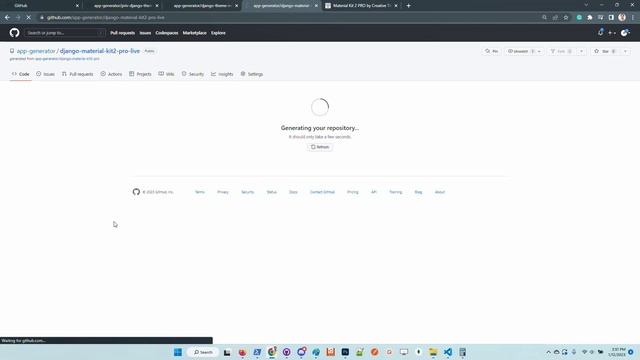Image resolution: width=640 pixels, height=360 pixels.
Task: Open a new browser tab
Action: click(409, 6)
